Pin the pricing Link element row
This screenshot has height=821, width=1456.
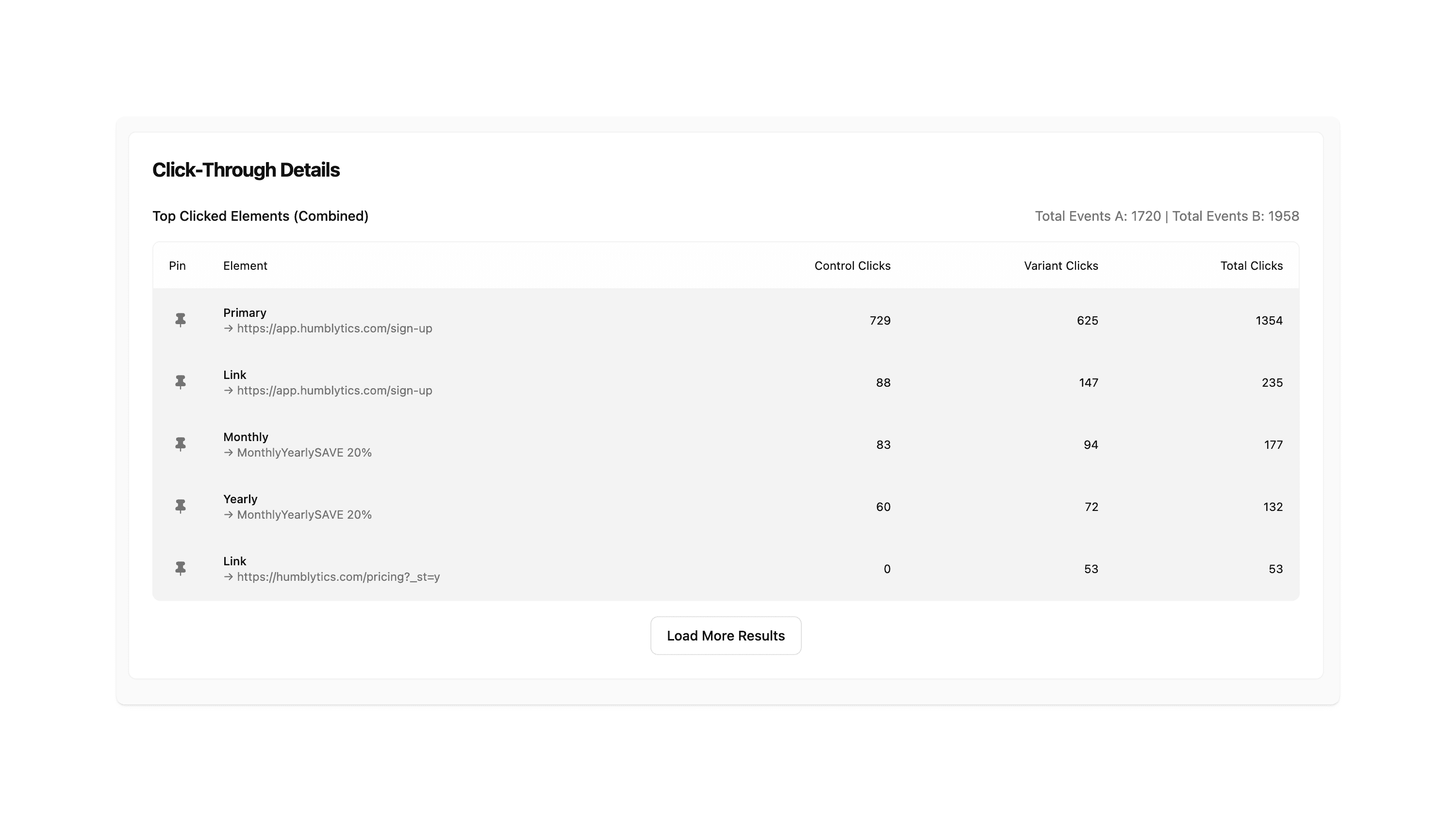pos(181,569)
